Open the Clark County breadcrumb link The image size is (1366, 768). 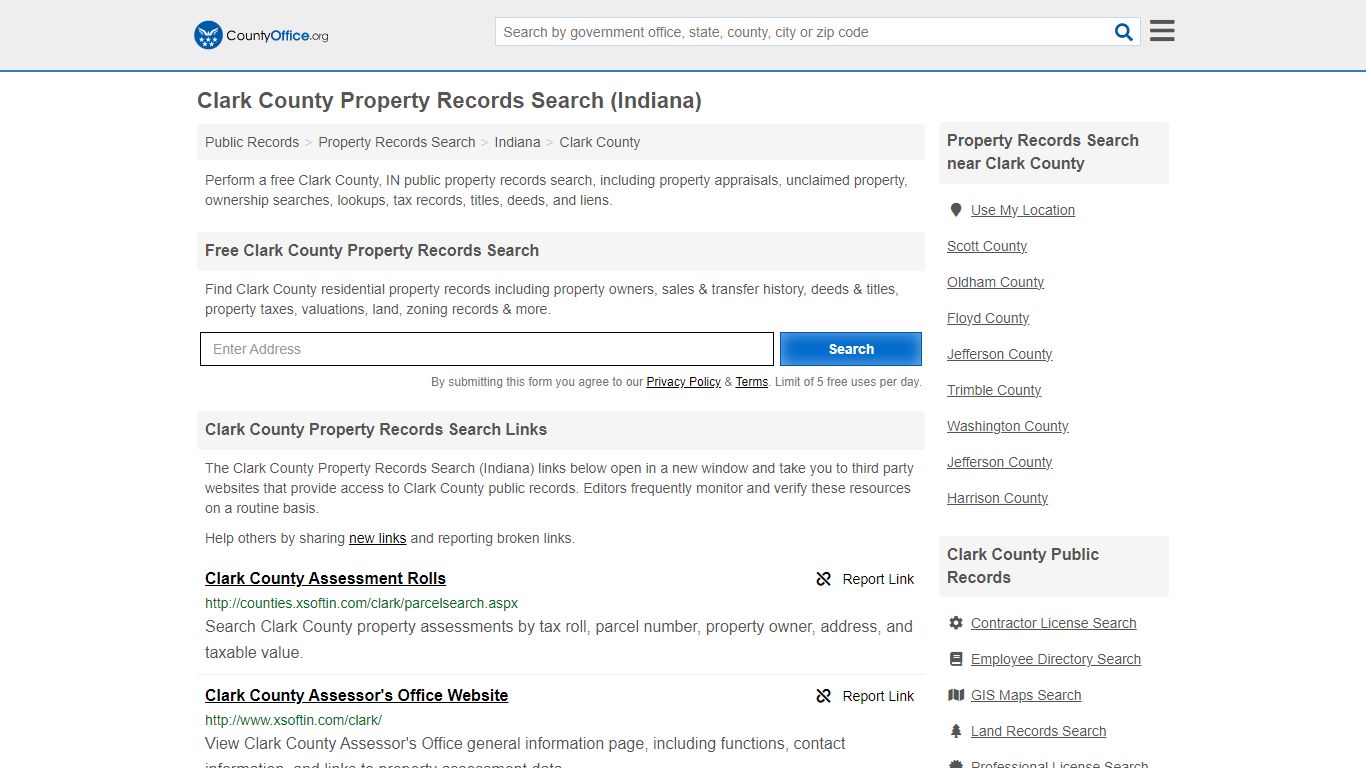[x=600, y=142]
